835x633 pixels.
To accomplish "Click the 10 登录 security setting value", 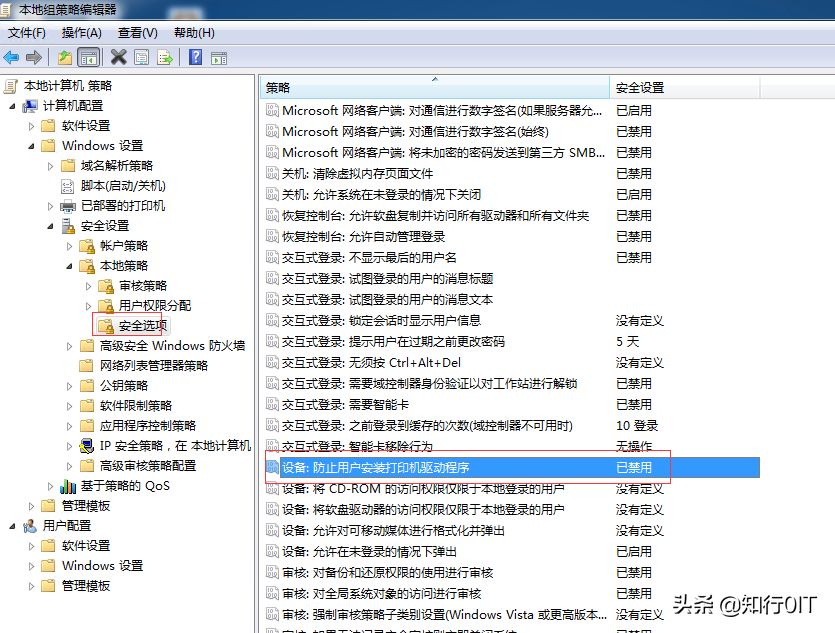I will click(637, 425).
